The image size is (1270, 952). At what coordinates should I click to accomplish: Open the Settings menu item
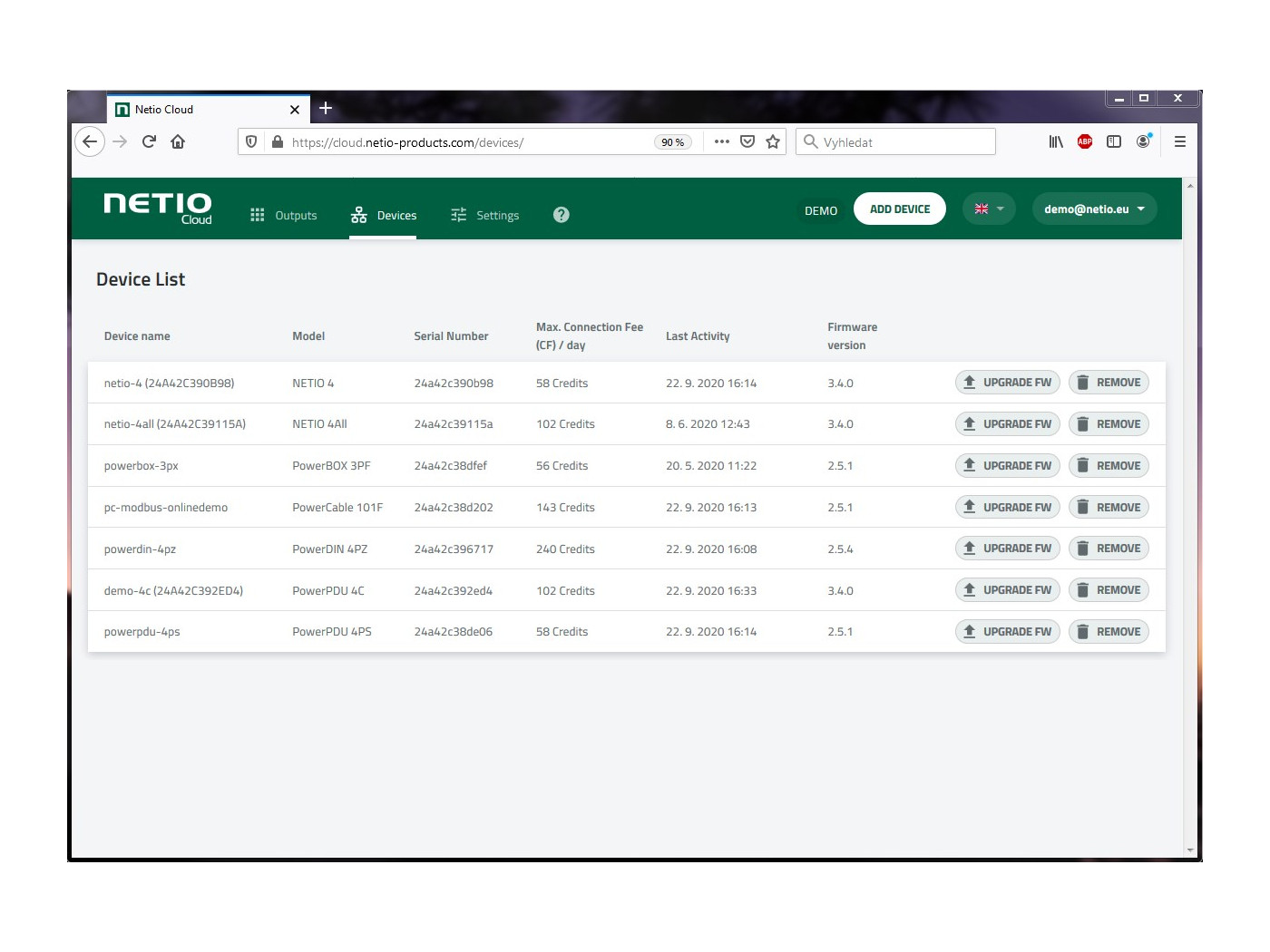click(485, 216)
